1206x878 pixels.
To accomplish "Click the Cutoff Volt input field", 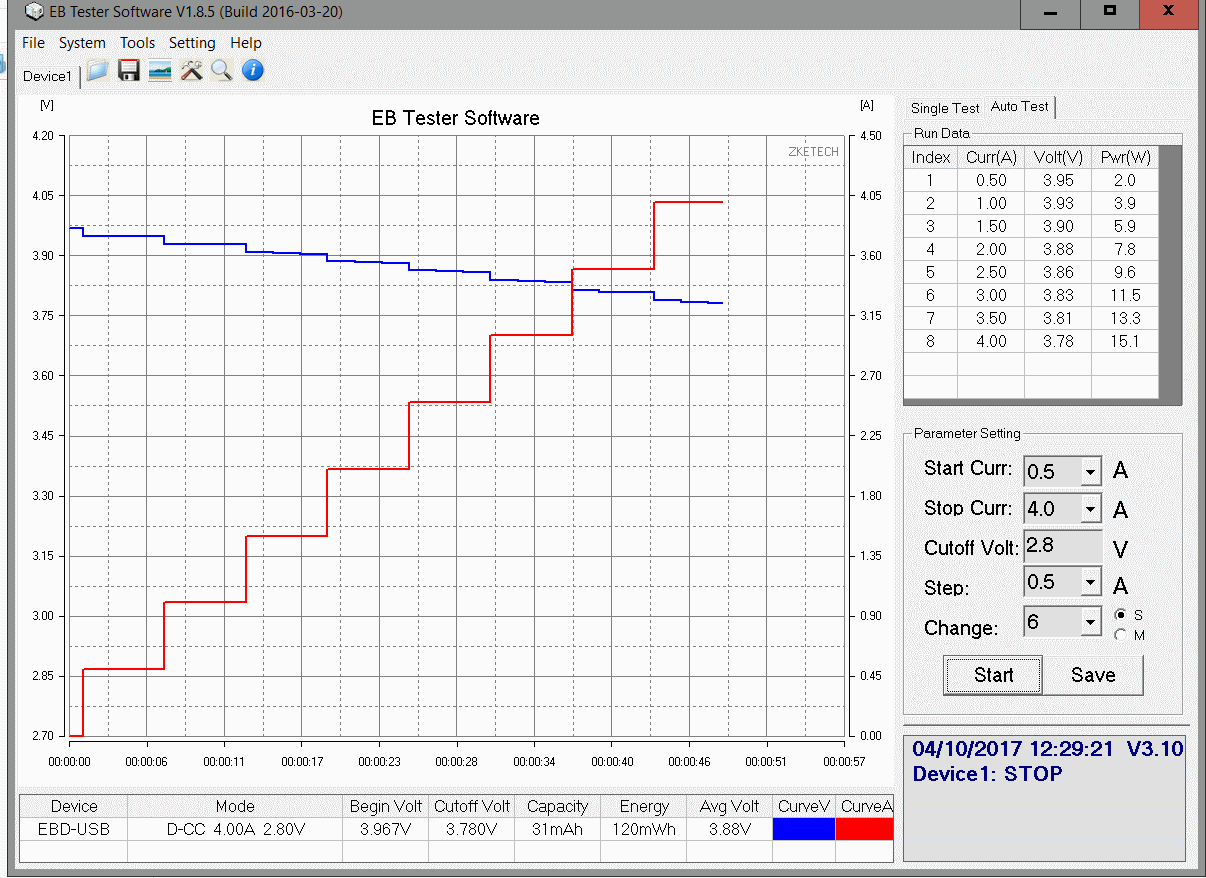I will (x=1061, y=546).
